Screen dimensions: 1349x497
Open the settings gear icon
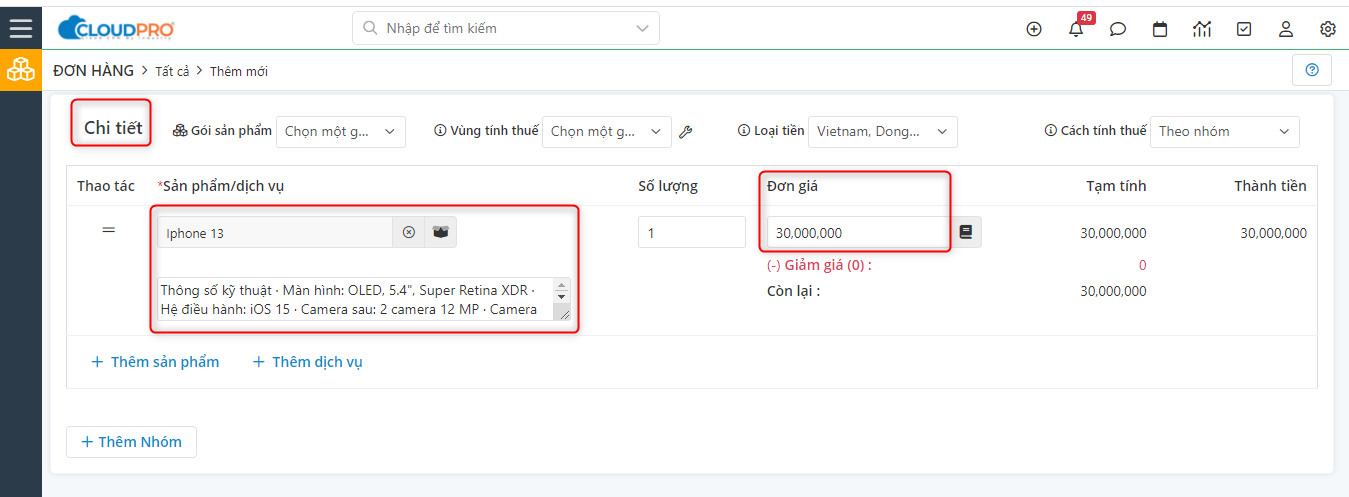(1328, 29)
